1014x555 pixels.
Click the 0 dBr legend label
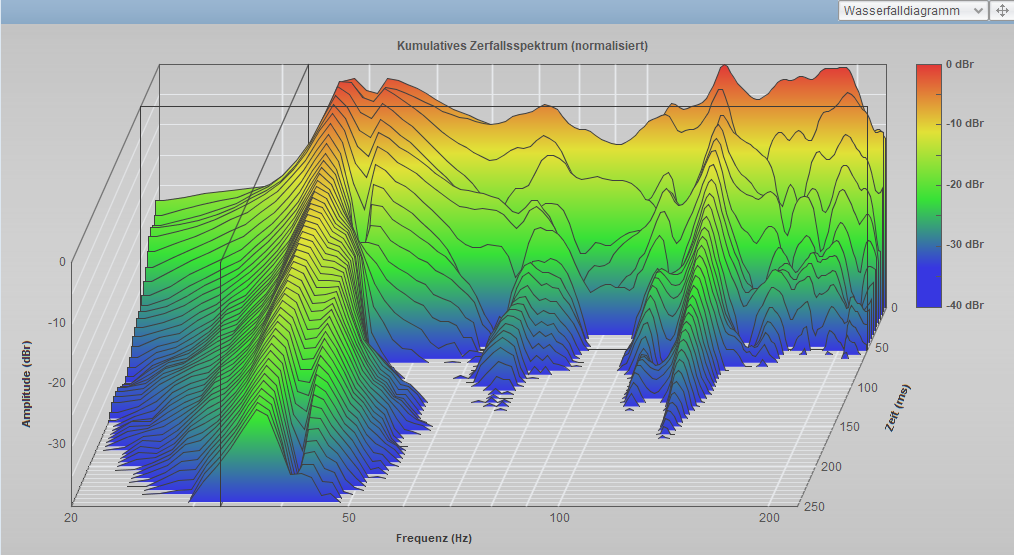(x=961, y=64)
